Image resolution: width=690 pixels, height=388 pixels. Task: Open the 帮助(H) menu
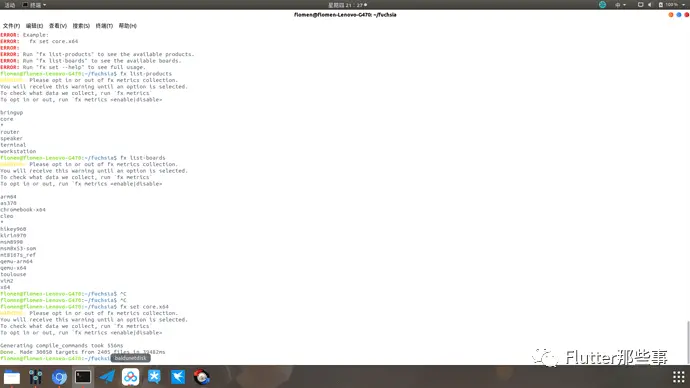coord(128,26)
